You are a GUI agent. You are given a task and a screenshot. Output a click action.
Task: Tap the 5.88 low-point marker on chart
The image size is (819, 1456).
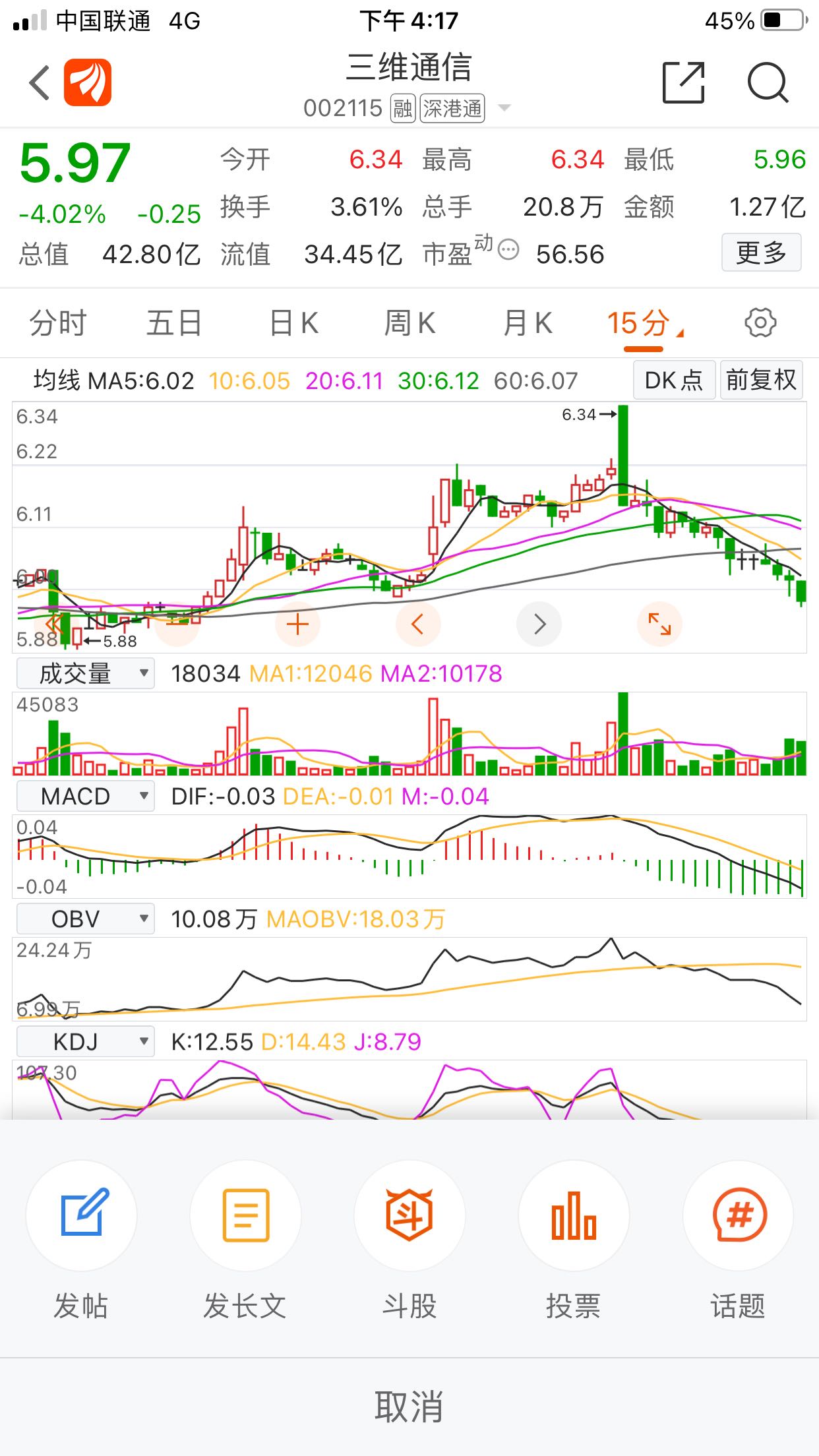pos(111,641)
